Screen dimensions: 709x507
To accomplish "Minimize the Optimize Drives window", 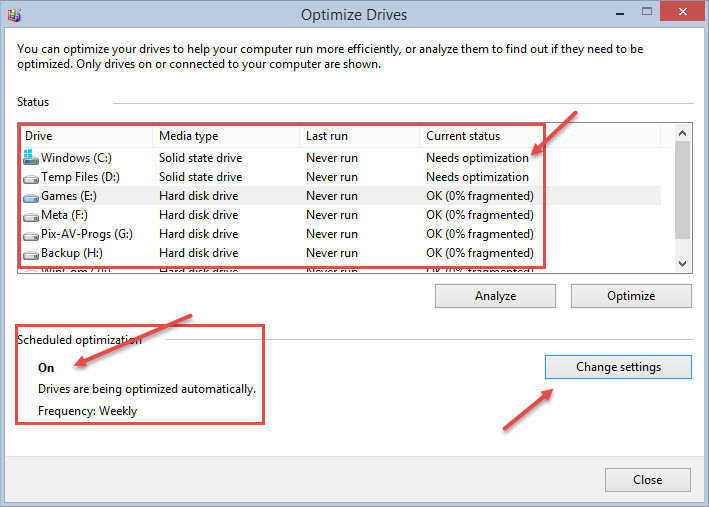I will (x=620, y=14).
